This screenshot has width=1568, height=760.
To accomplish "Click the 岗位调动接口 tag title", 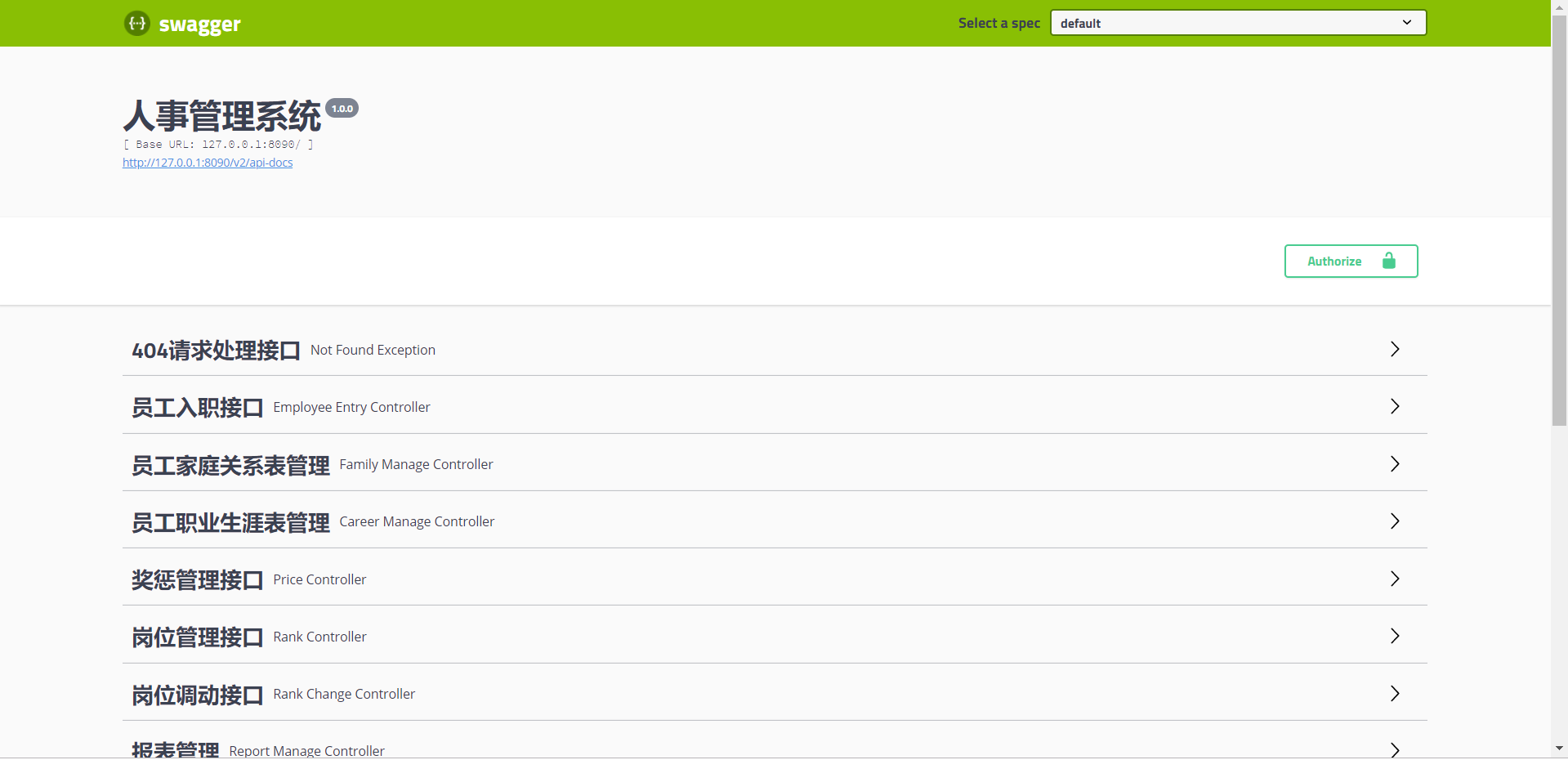I will pyautogui.click(x=198, y=695).
